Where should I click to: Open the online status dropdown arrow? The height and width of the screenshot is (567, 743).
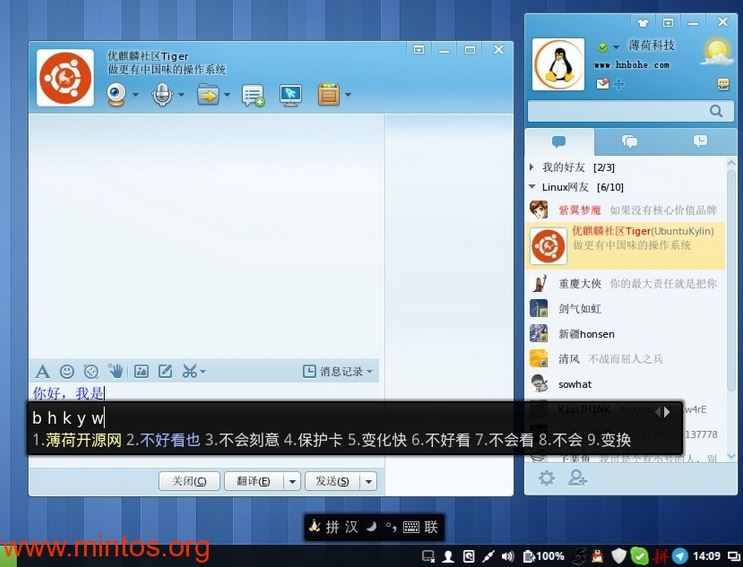[x=616, y=47]
